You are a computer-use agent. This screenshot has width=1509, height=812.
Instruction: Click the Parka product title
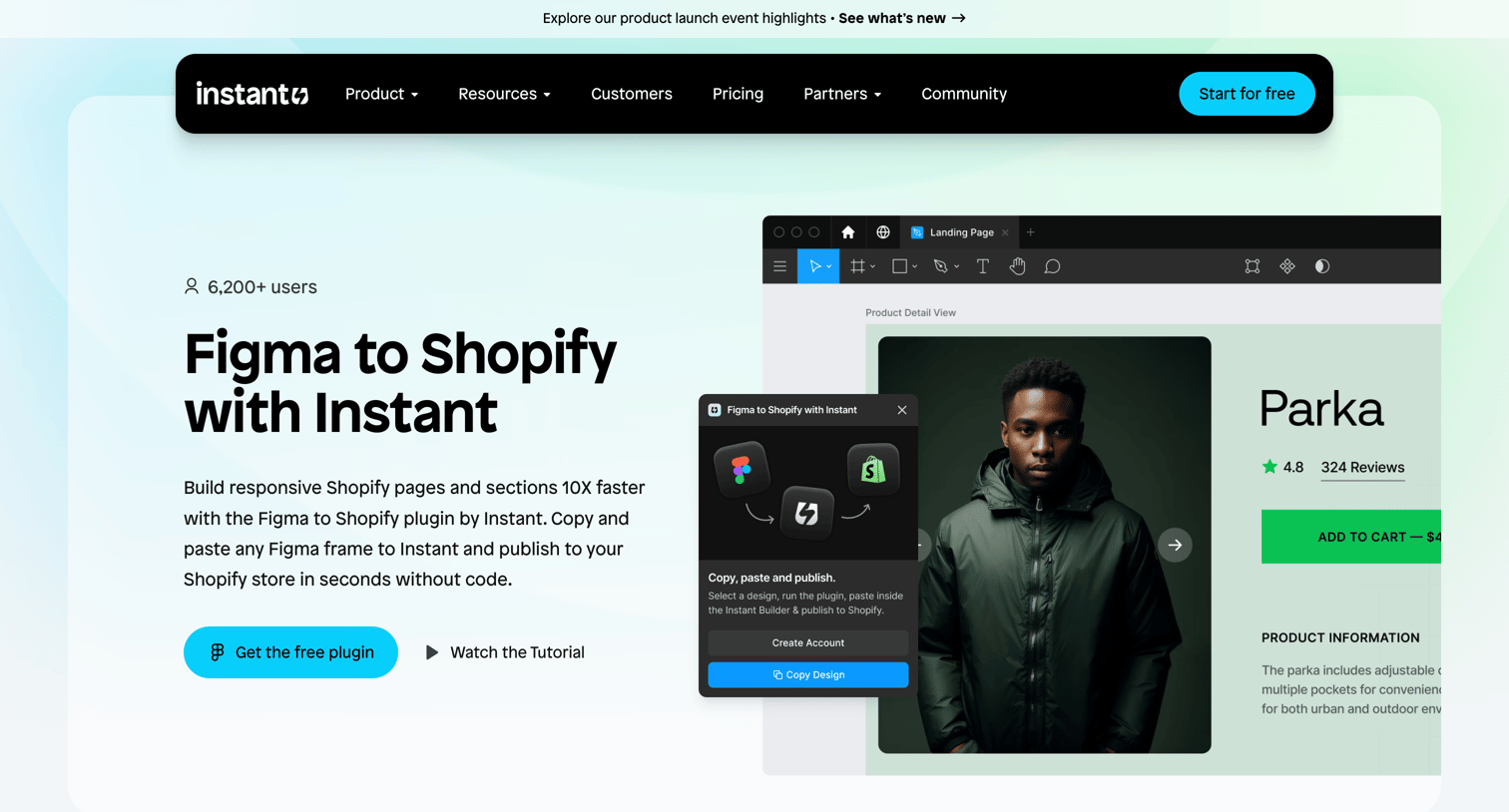click(1321, 409)
